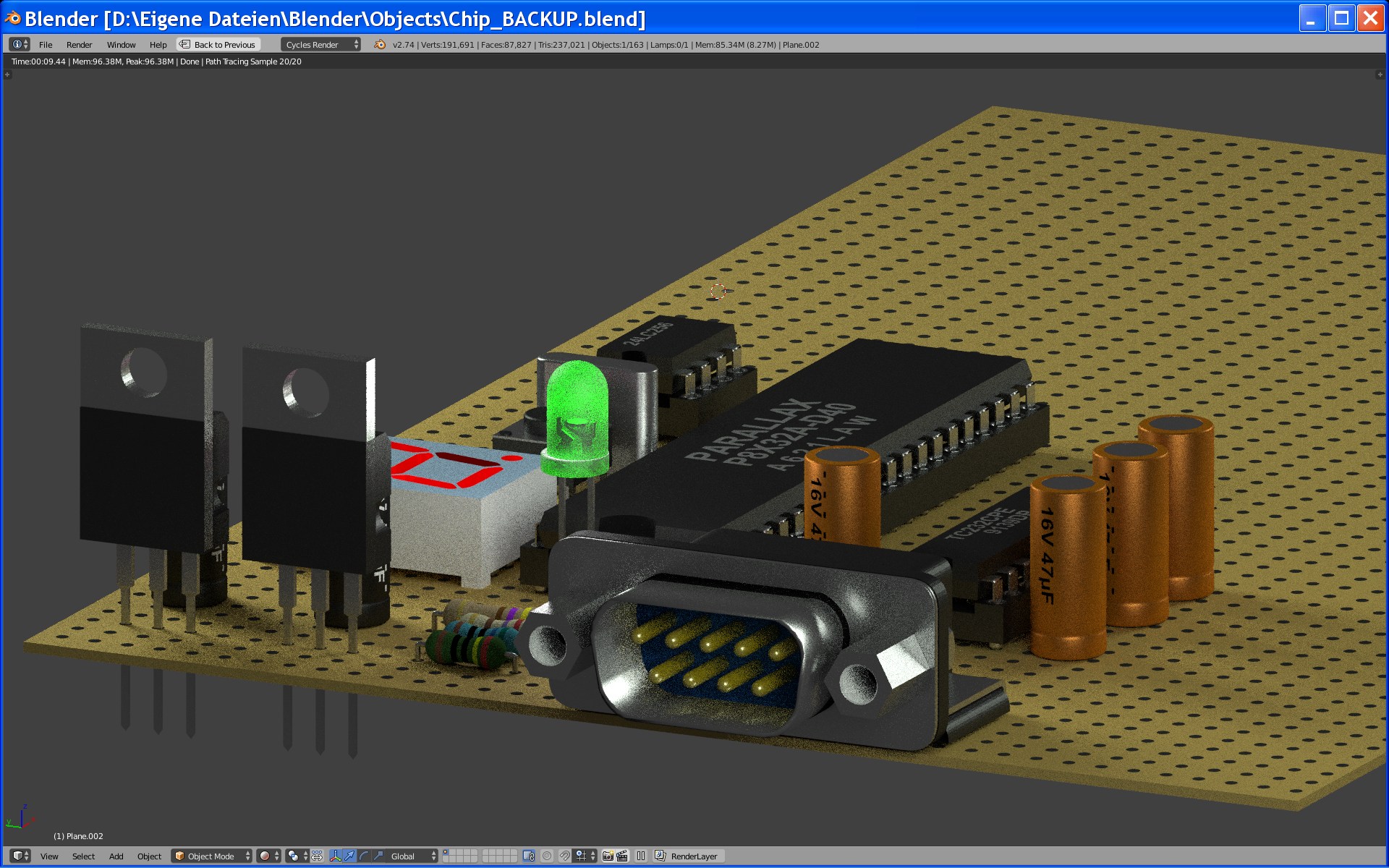Open the 3D view editor type selector
The image size is (1389, 868).
pos(20,856)
